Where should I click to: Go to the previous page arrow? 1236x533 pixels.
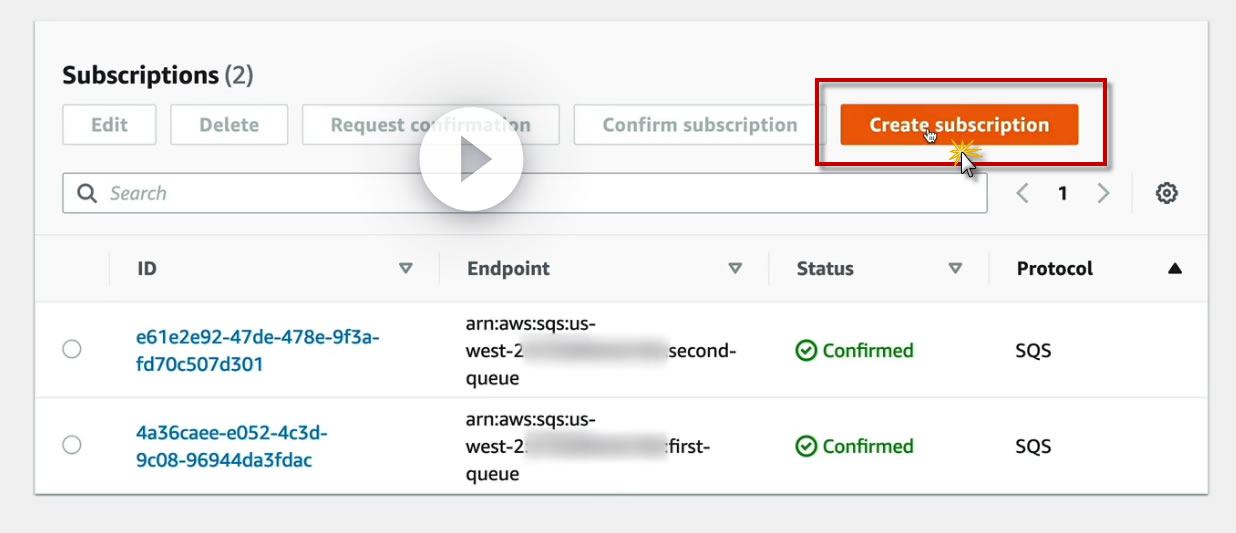(1023, 194)
